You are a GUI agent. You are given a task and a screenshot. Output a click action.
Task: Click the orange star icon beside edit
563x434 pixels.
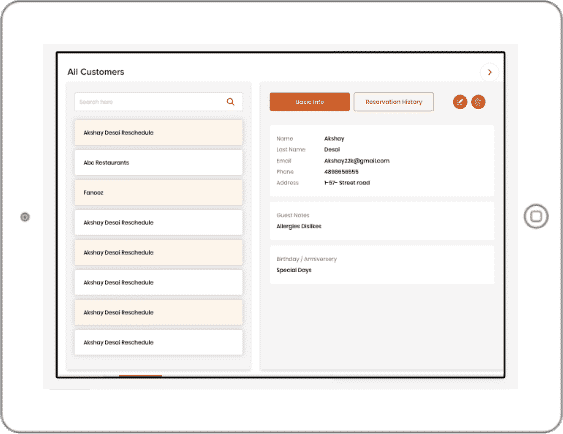click(478, 102)
